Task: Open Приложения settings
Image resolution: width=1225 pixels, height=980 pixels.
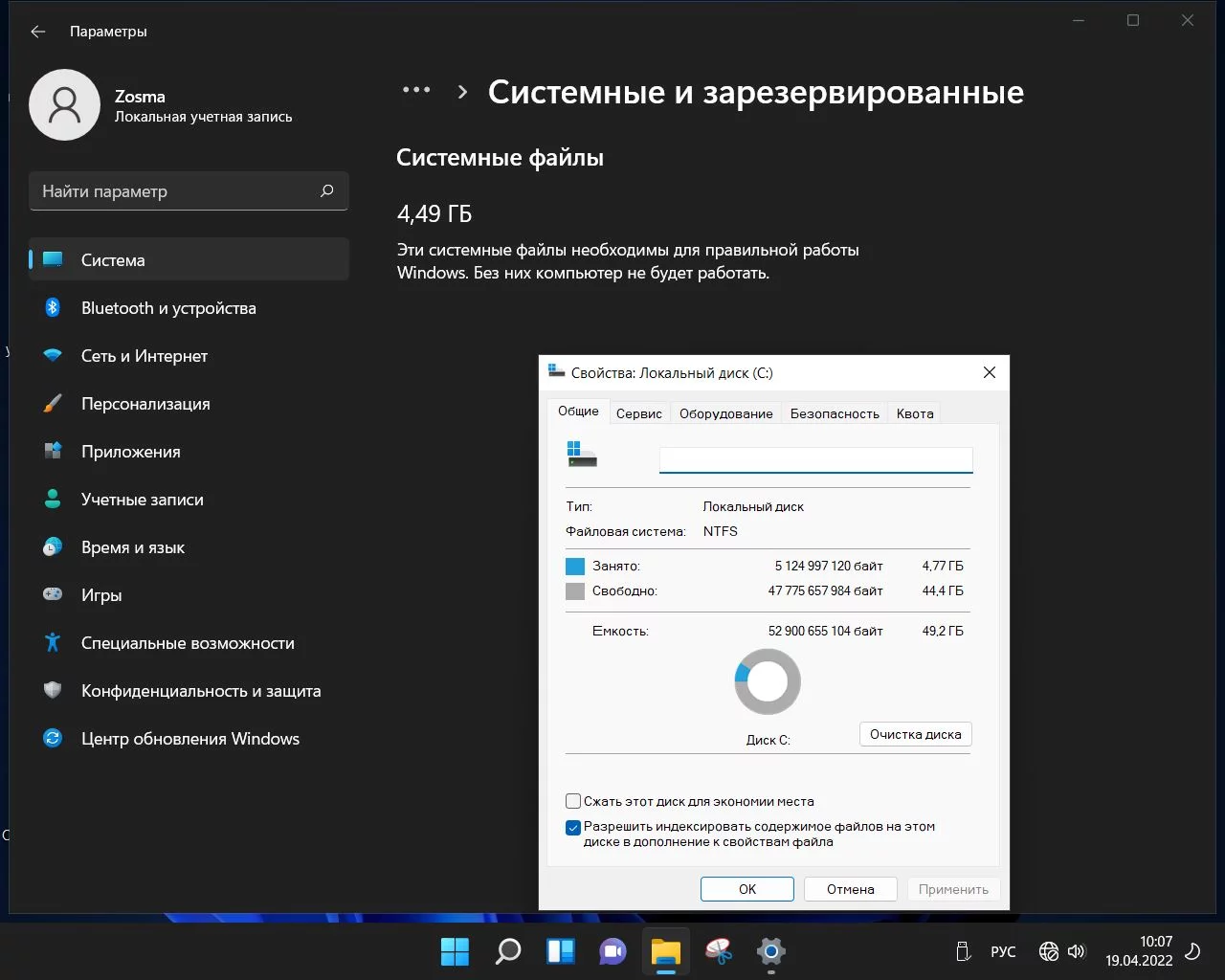Action: tap(189, 451)
